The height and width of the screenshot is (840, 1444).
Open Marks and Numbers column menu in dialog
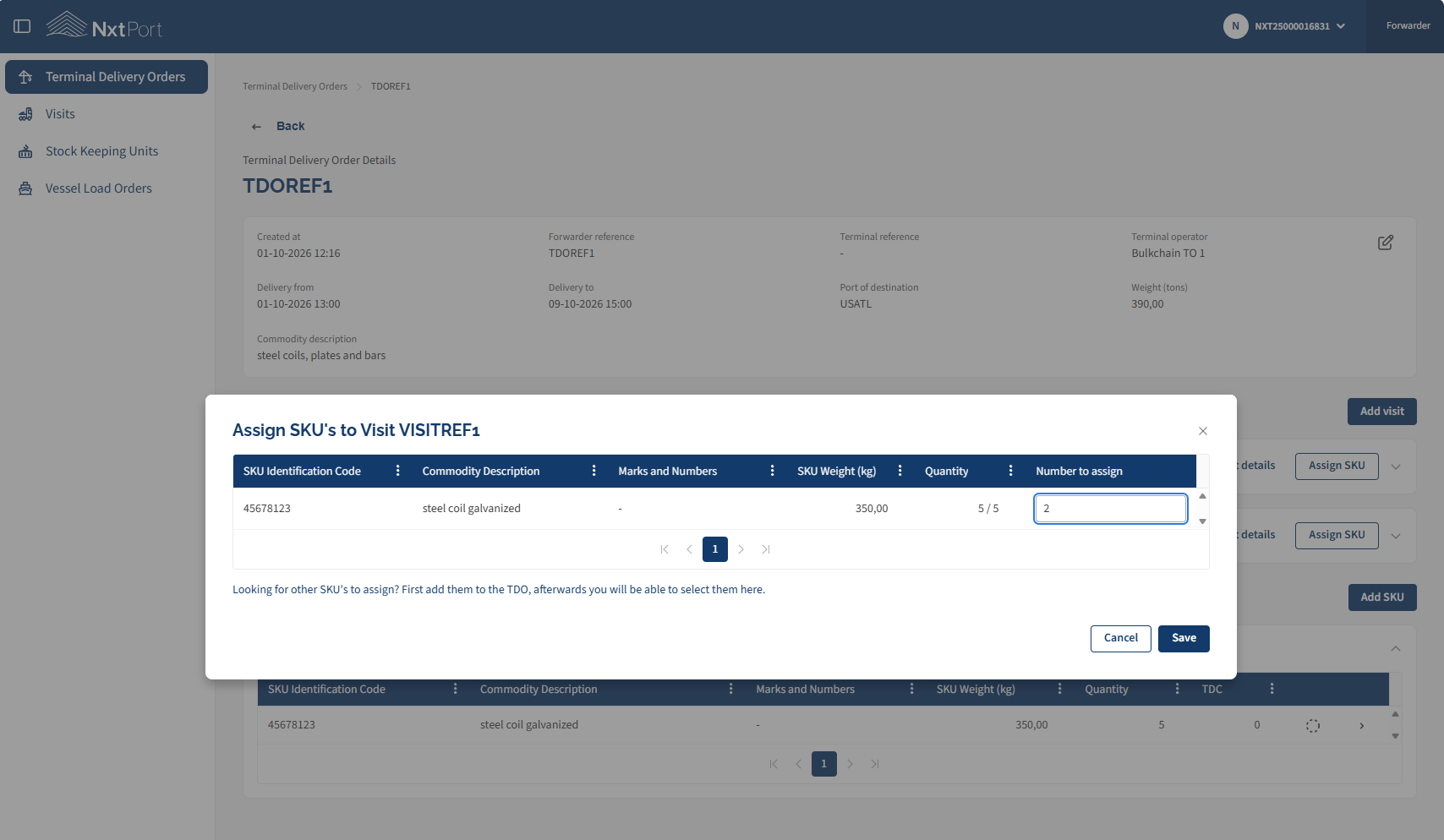pos(773,471)
